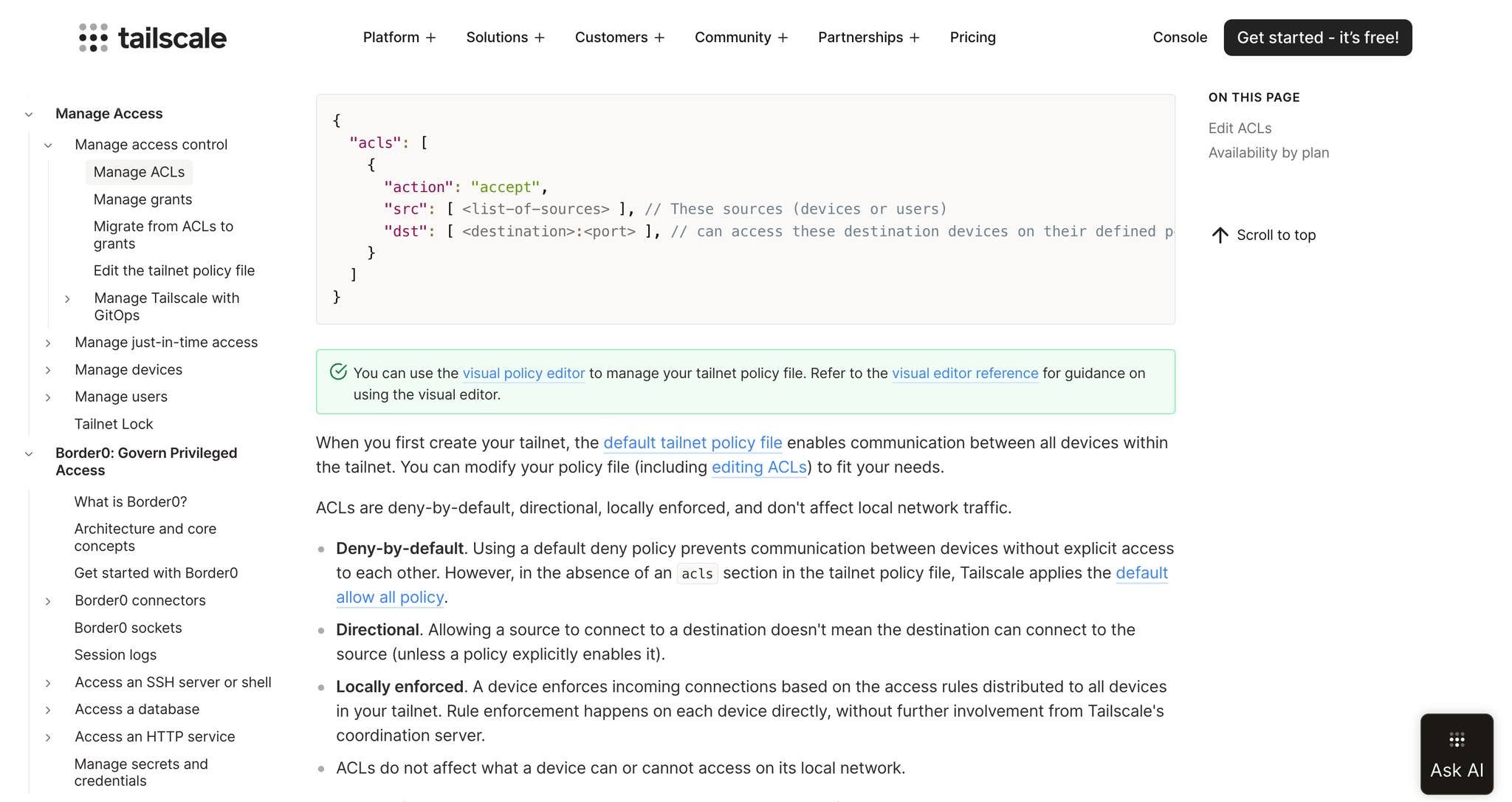
Task: Expand the Manage devices tree item
Action: [48, 370]
